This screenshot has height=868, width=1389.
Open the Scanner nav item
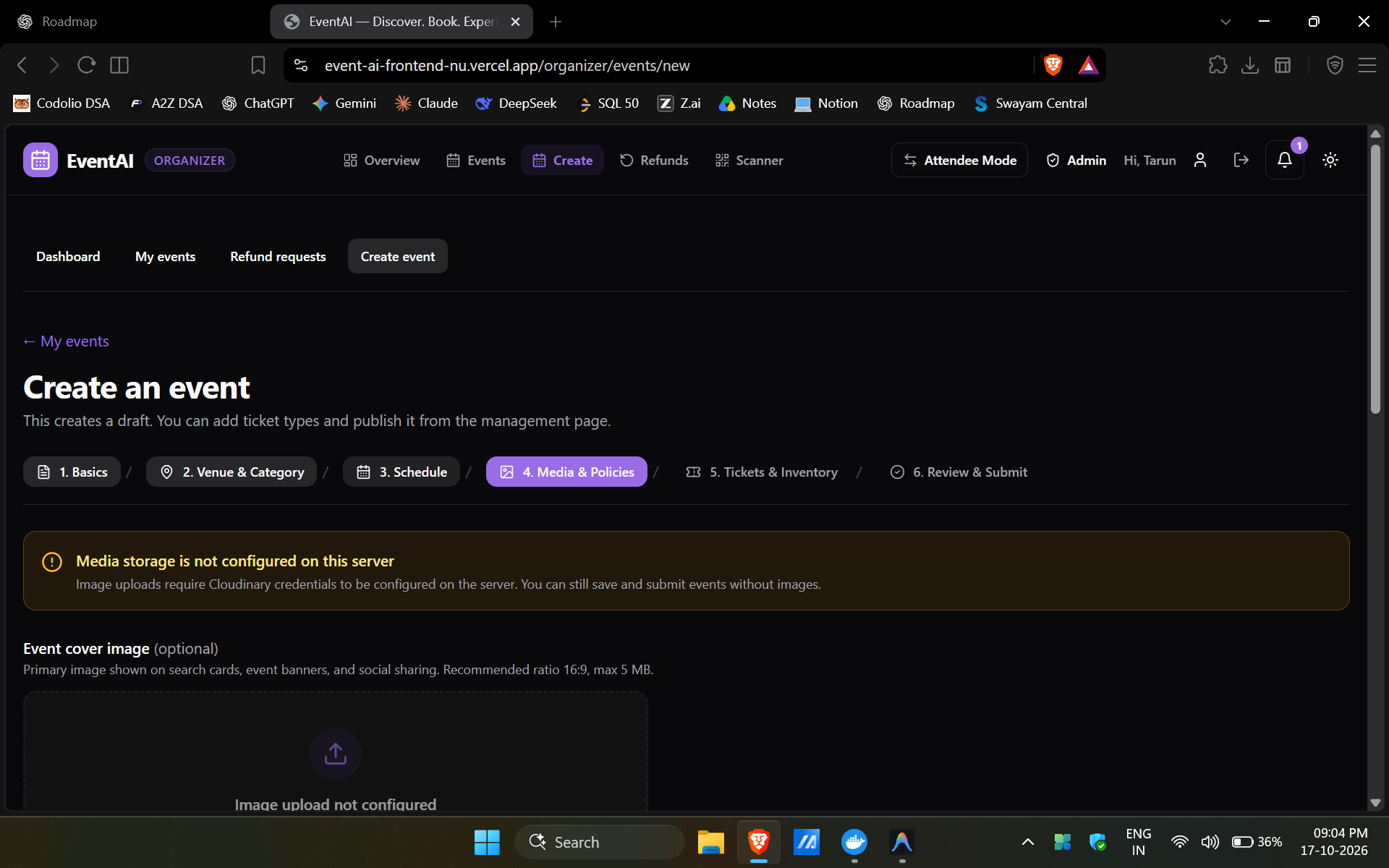coord(749,160)
